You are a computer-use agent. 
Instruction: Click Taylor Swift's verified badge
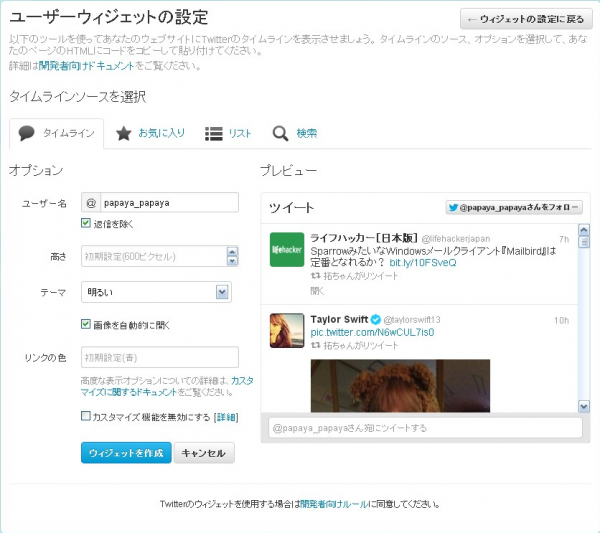coord(376,319)
